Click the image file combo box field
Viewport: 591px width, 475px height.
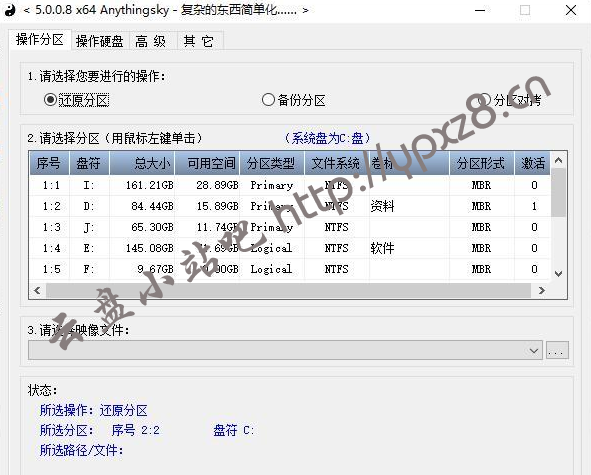coord(285,351)
